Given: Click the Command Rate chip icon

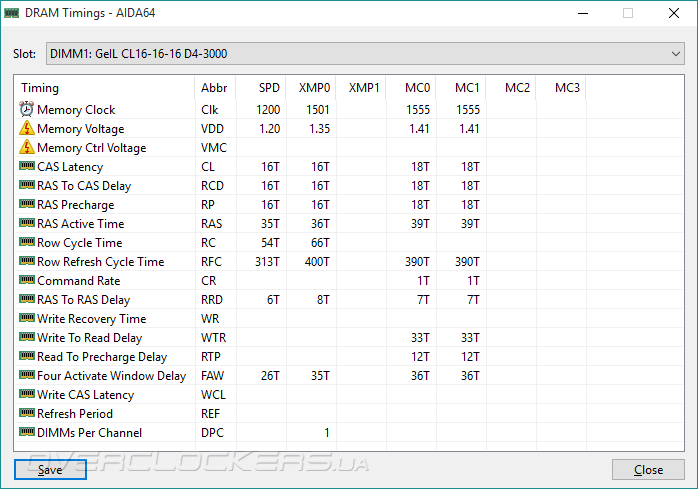Looking at the screenshot, I should 27,280.
